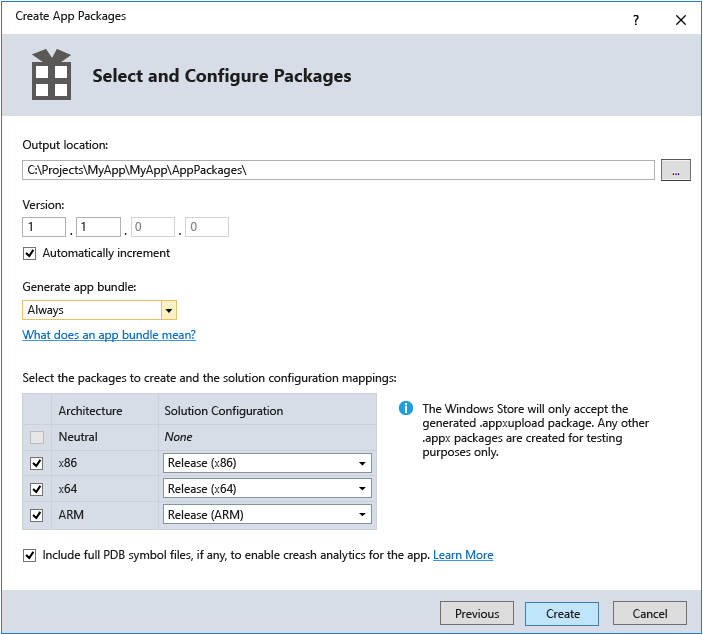The width and height of the screenshot is (703, 635).
Task: Click the Cancel button
Action: pyautogui.click(x=650, y=613)
